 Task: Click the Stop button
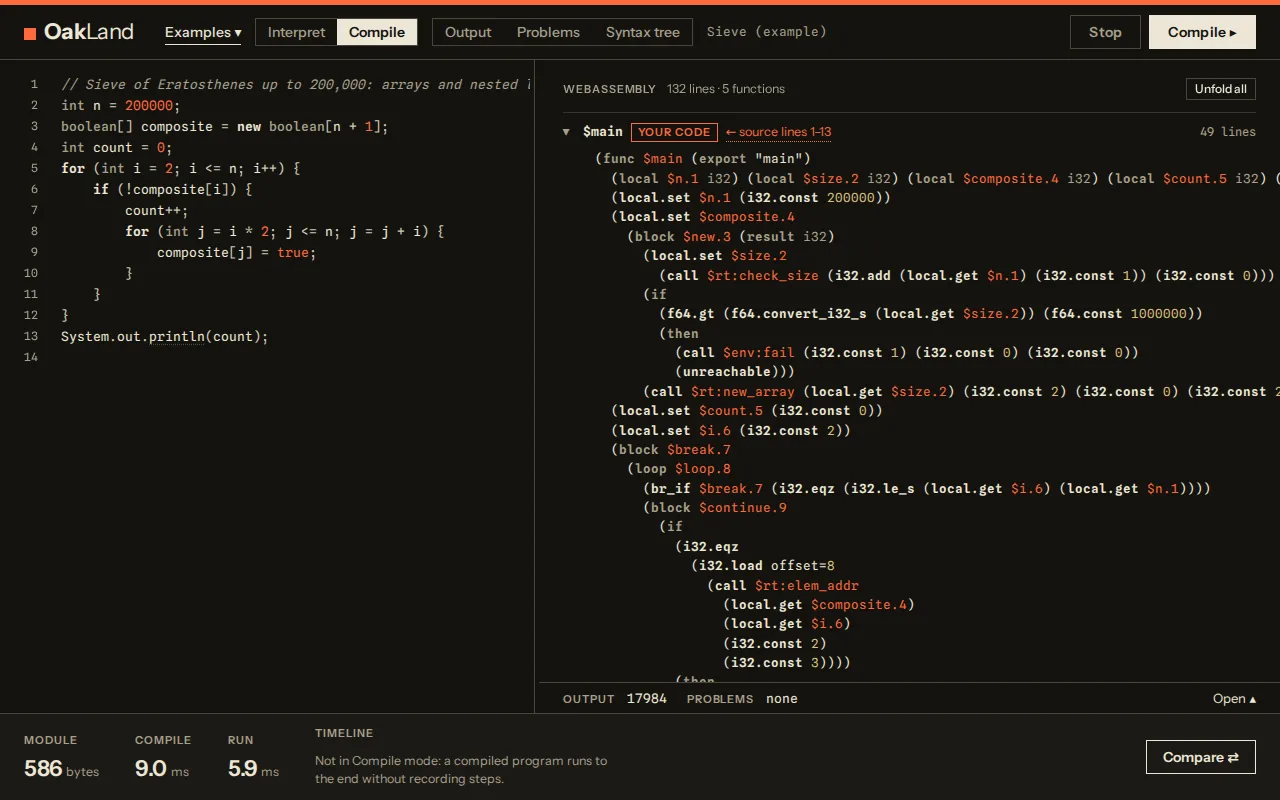click(1105, 32)
